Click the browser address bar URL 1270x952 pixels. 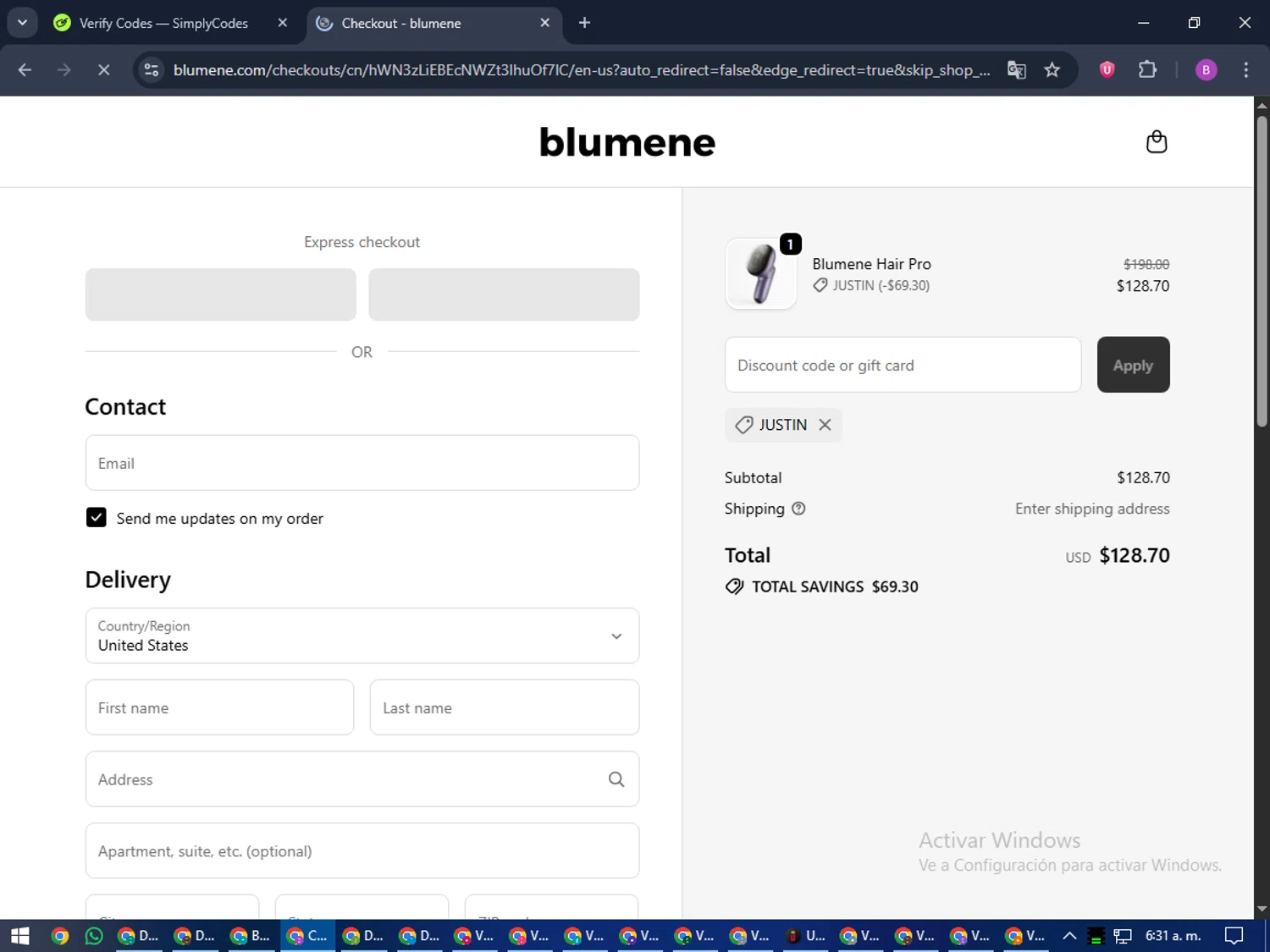(x=582, y=70)
